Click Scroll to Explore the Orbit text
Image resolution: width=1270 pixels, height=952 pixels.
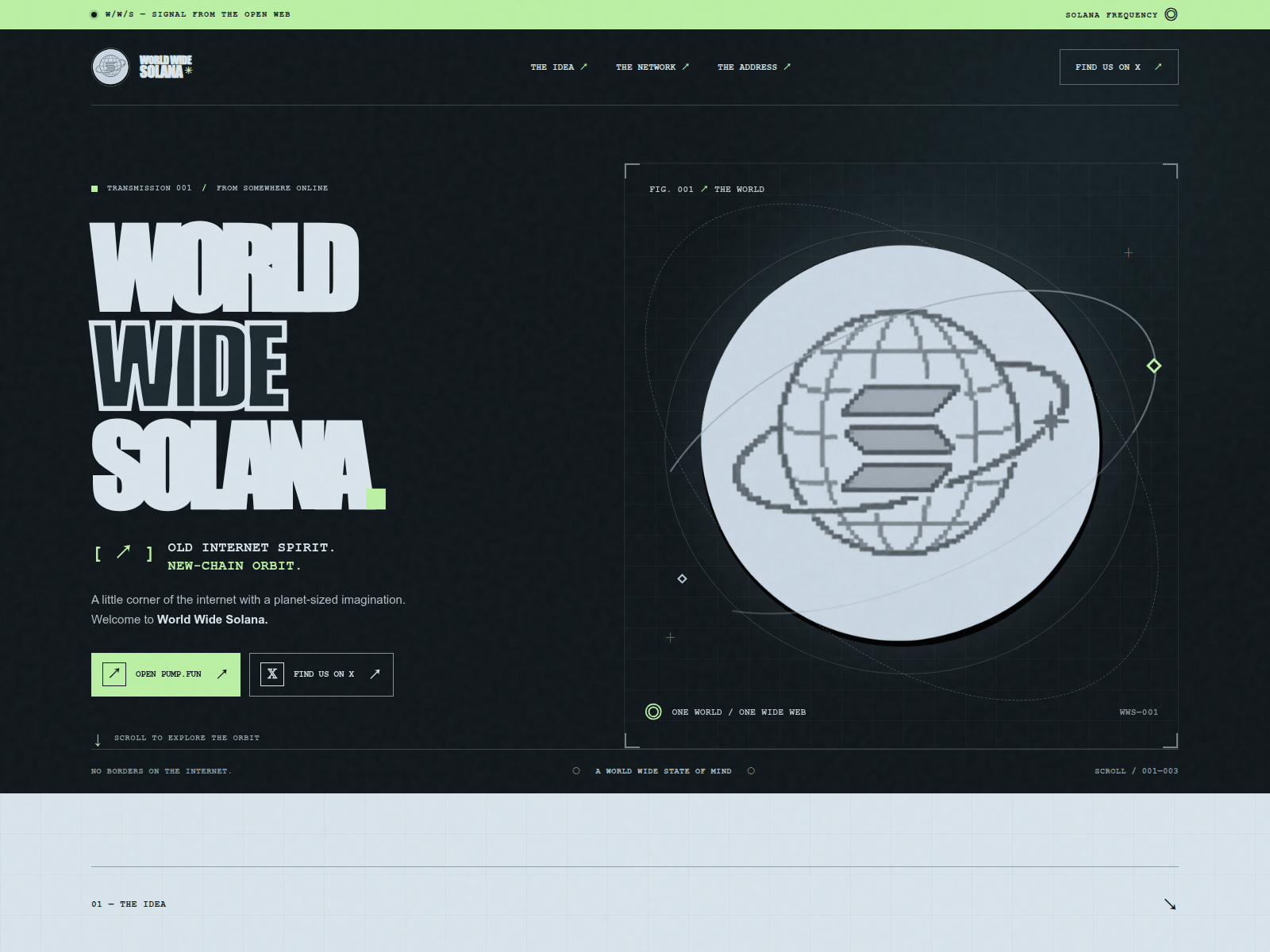pyautogui.click(x=187, y=738)
